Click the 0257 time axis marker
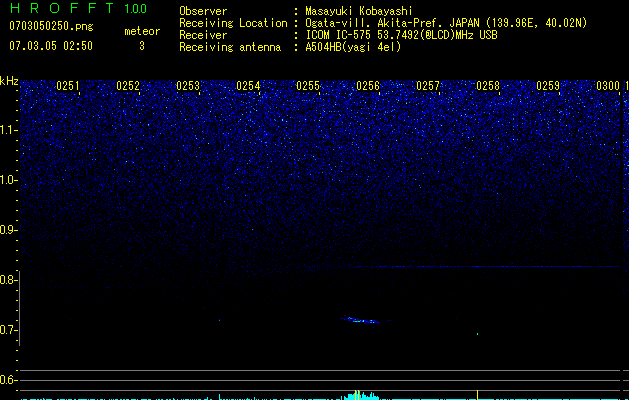This screenshot has height=400, width=629. point(428,86)
